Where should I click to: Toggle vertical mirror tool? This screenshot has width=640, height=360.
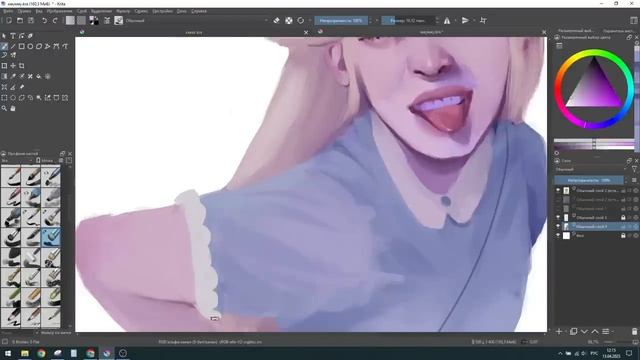(x=465, y=20)
